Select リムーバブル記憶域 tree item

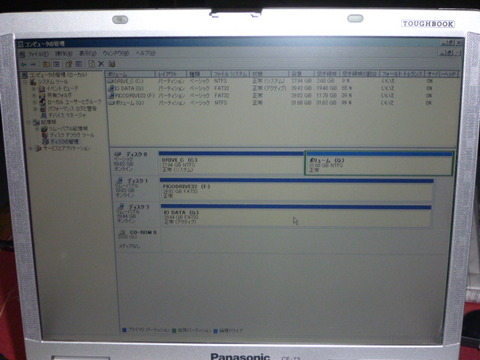pos(68,129)
